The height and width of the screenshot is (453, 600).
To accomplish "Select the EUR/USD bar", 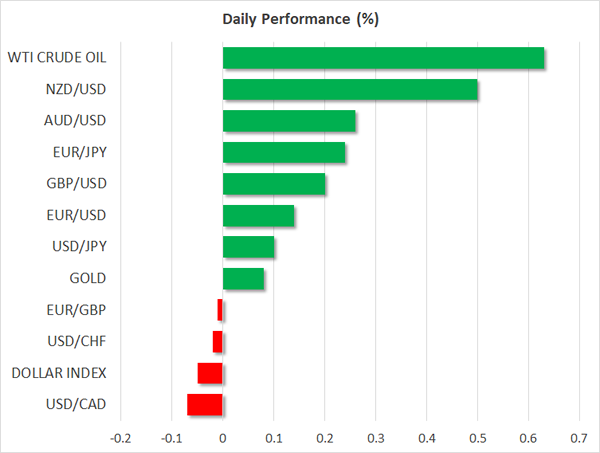I will point(258,216).
